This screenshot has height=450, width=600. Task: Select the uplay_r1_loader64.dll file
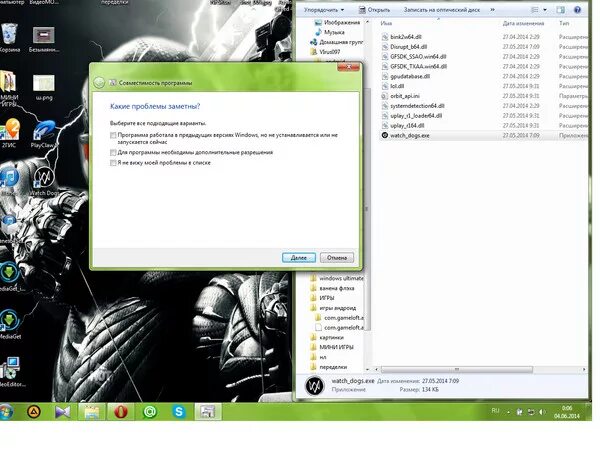click(416, 116)
